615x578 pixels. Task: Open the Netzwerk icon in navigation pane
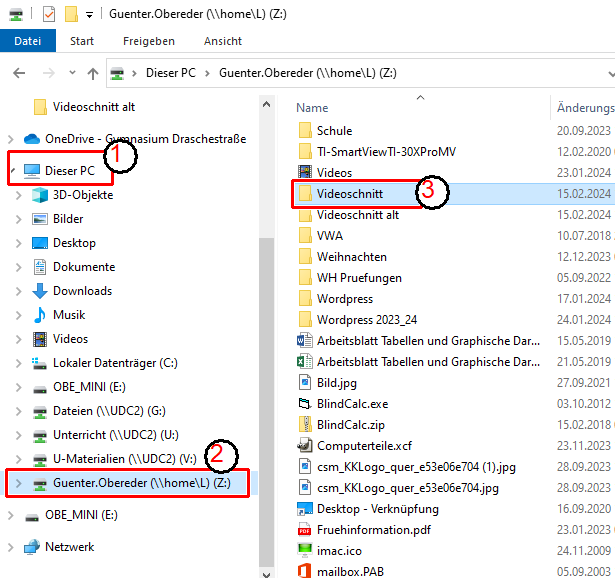coord(31,547)
